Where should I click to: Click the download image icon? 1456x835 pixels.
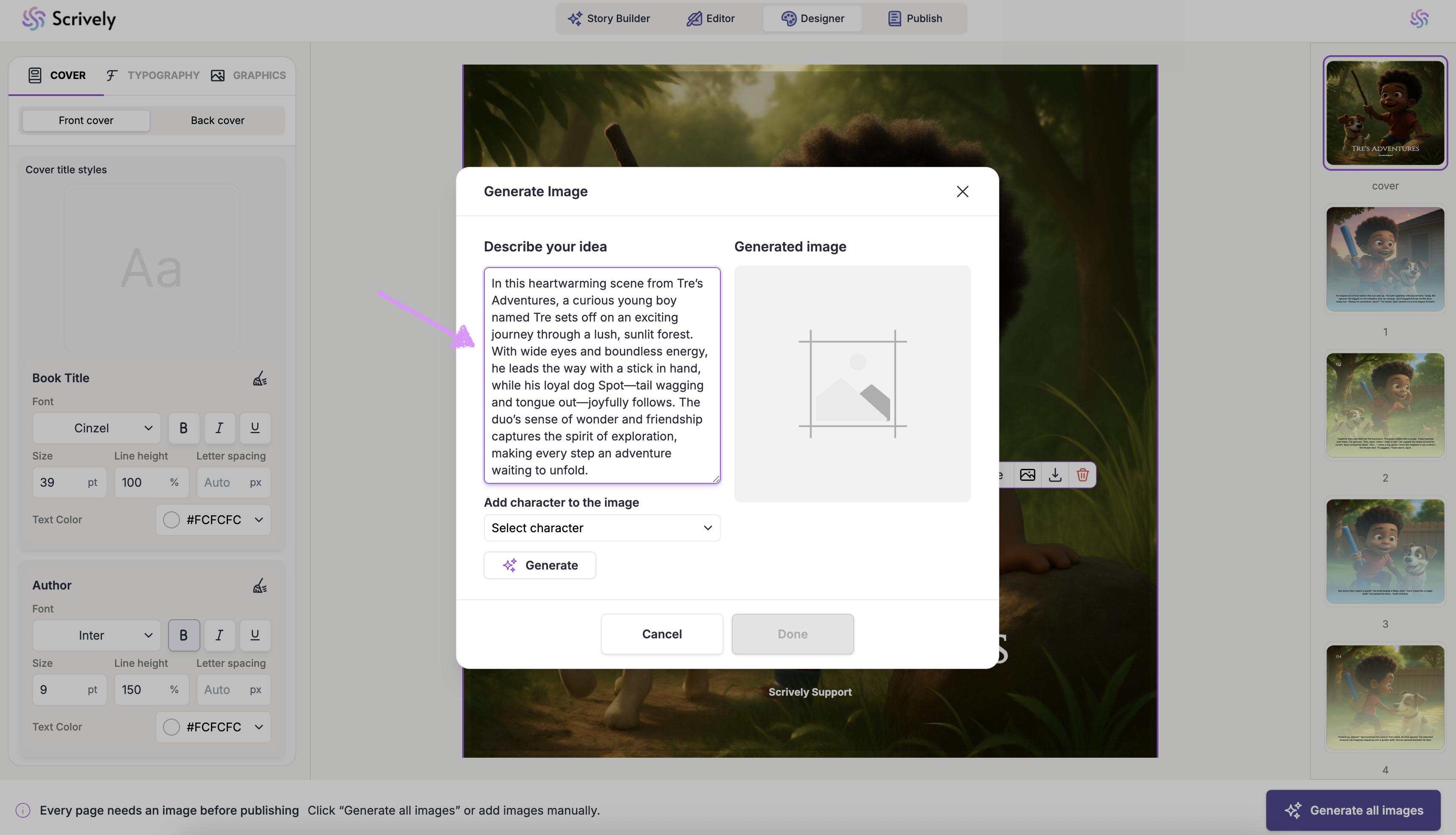[x=1055, y=475]
